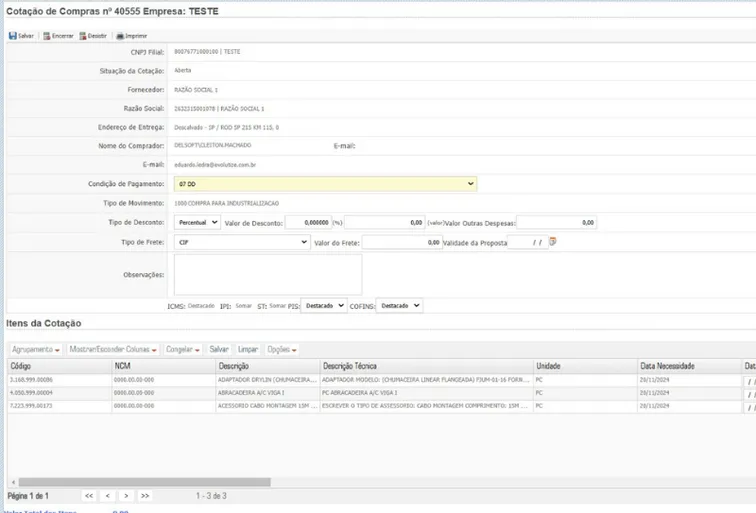
Task: Sort by the Descrição Técnica column header
Action: tap(427, 366)
